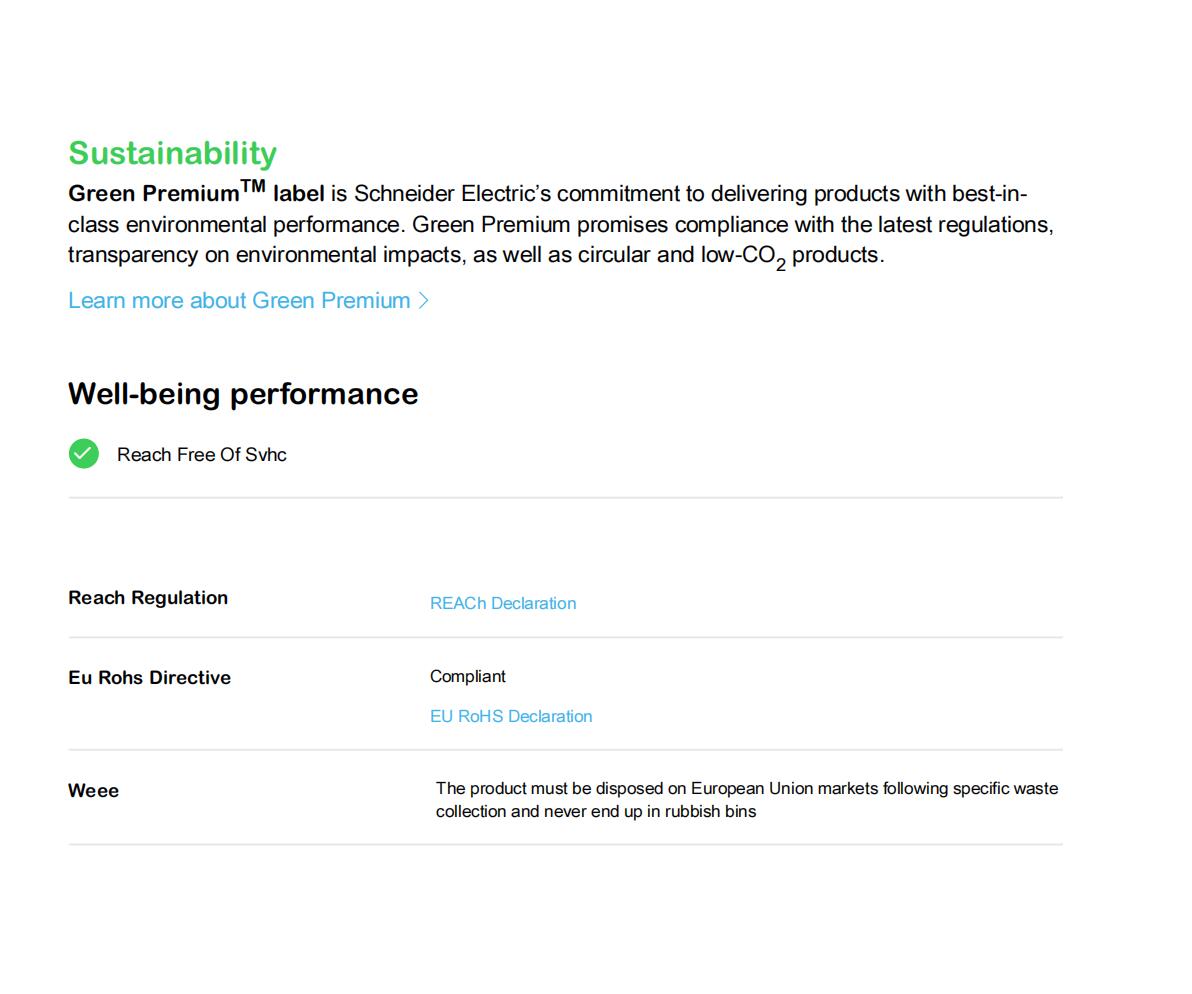
Task: Open the EU RoHS Declaration link
Action: coord(510,717)
